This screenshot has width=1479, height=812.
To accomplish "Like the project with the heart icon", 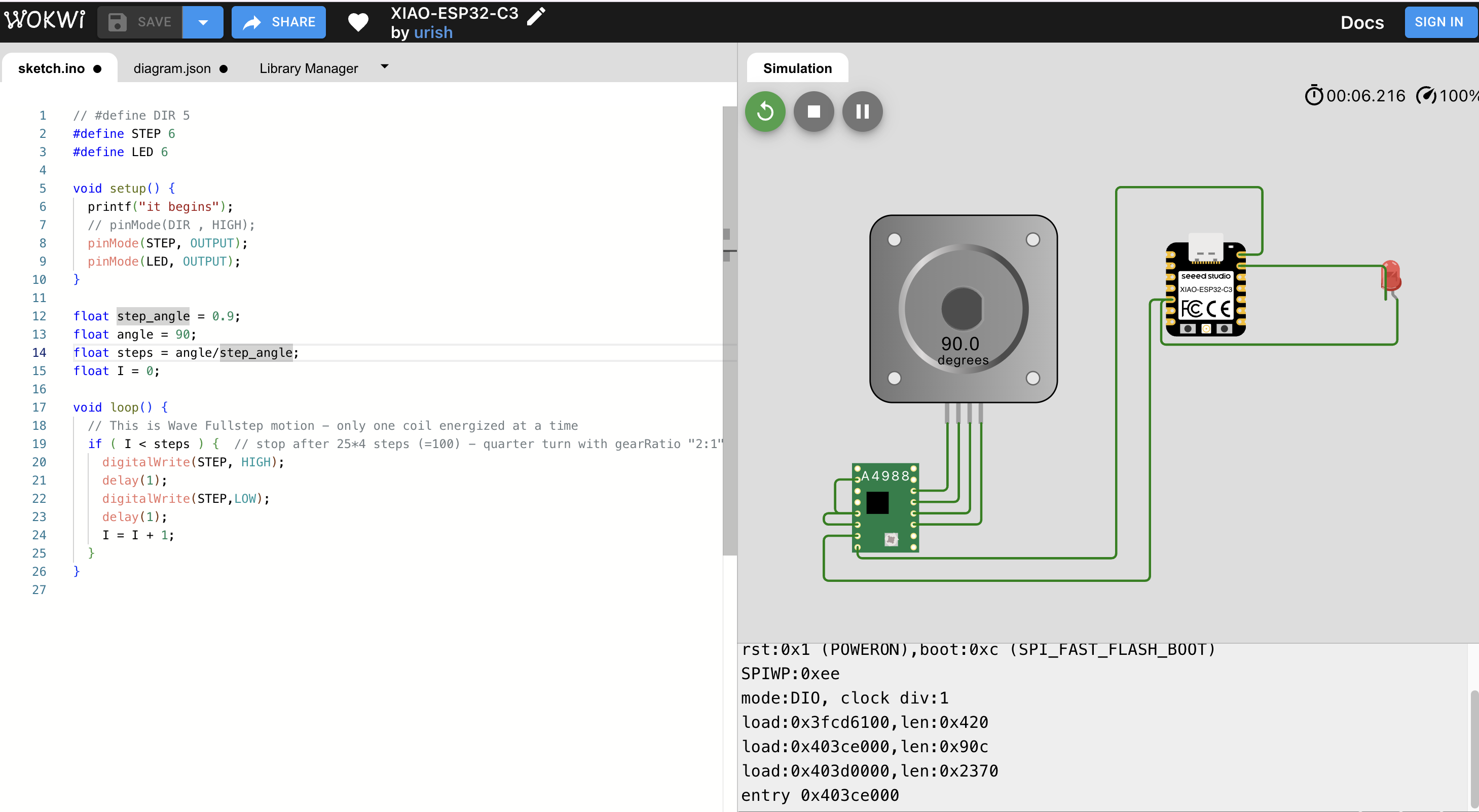I will point(358,22).
